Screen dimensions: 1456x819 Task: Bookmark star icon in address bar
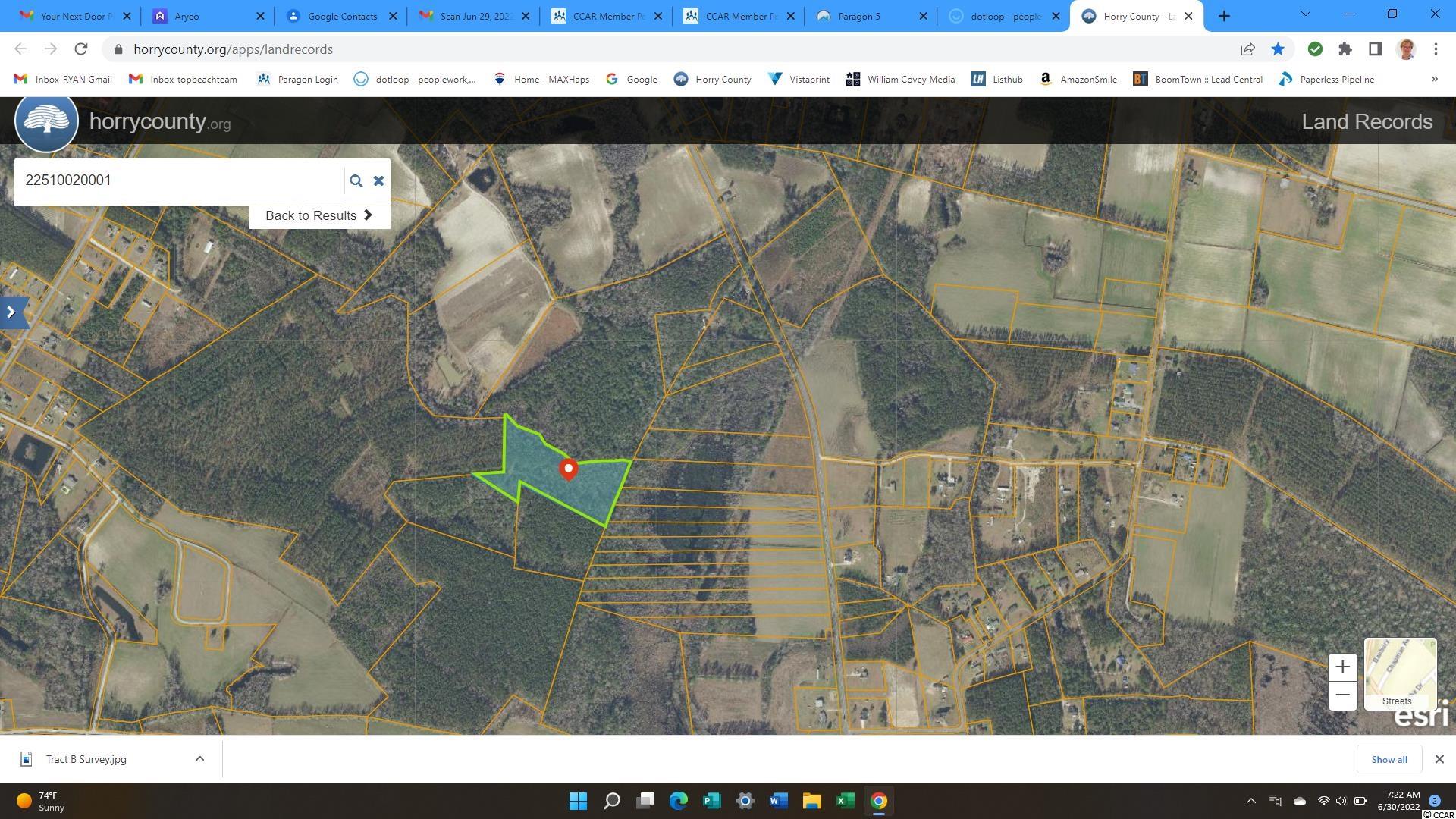pos(1278,49)
